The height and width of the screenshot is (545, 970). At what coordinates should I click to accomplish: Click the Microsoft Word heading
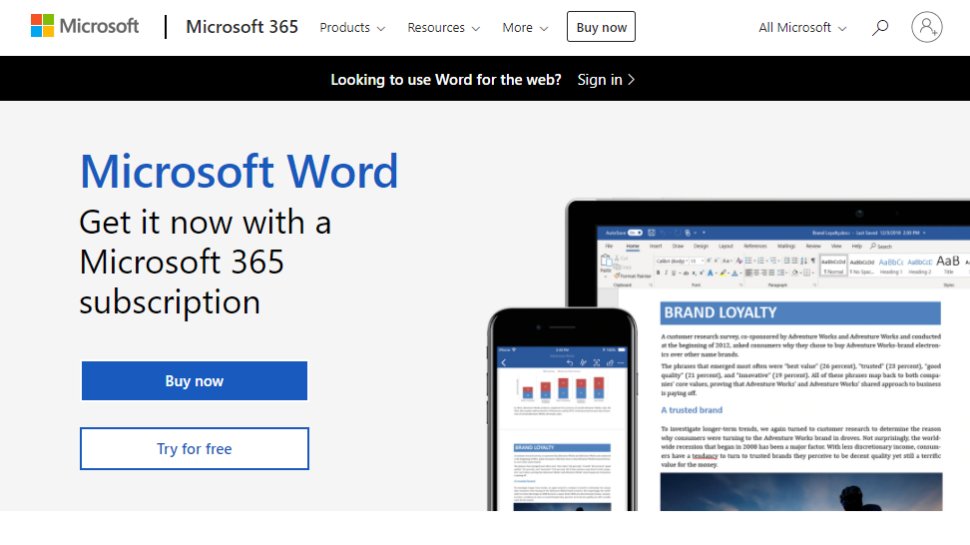(239, 171)
